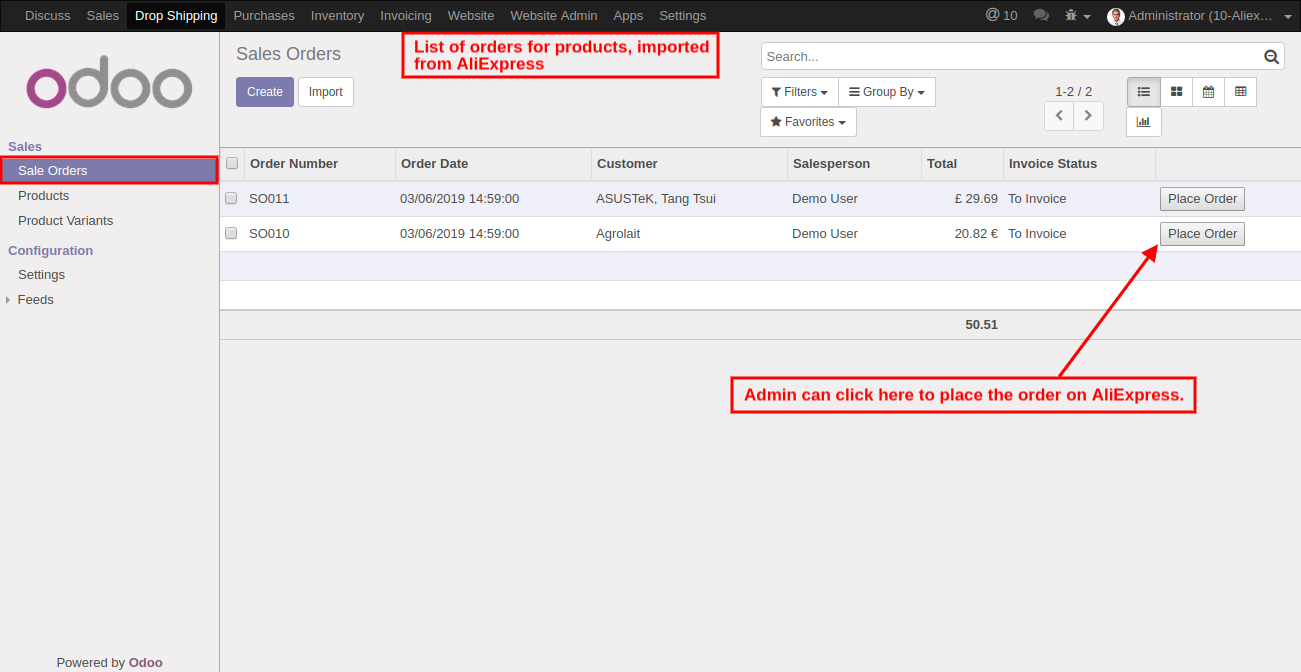Open the Favorites dropdown

pos(808,122)
